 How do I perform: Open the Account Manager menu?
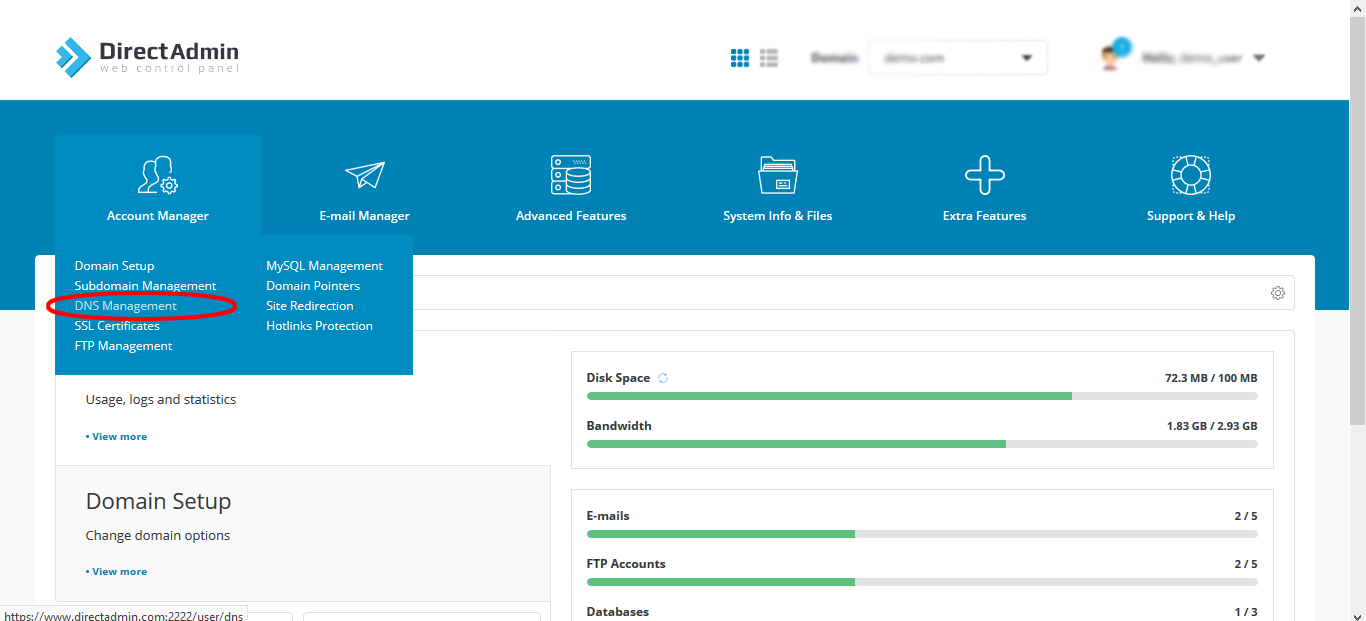[158, 186]
